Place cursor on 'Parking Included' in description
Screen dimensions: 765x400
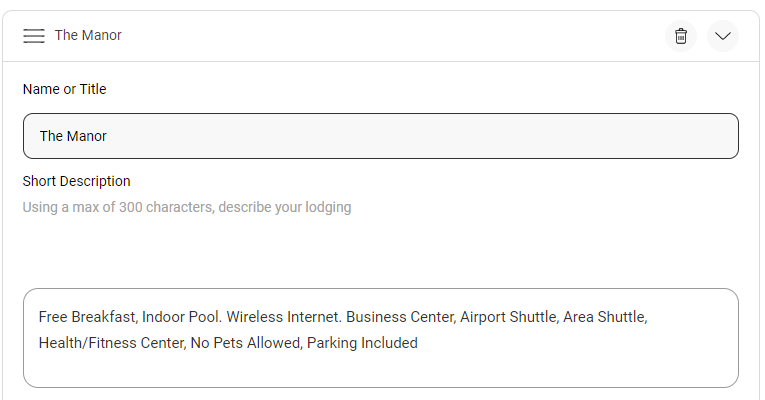(x=362, y=343)
